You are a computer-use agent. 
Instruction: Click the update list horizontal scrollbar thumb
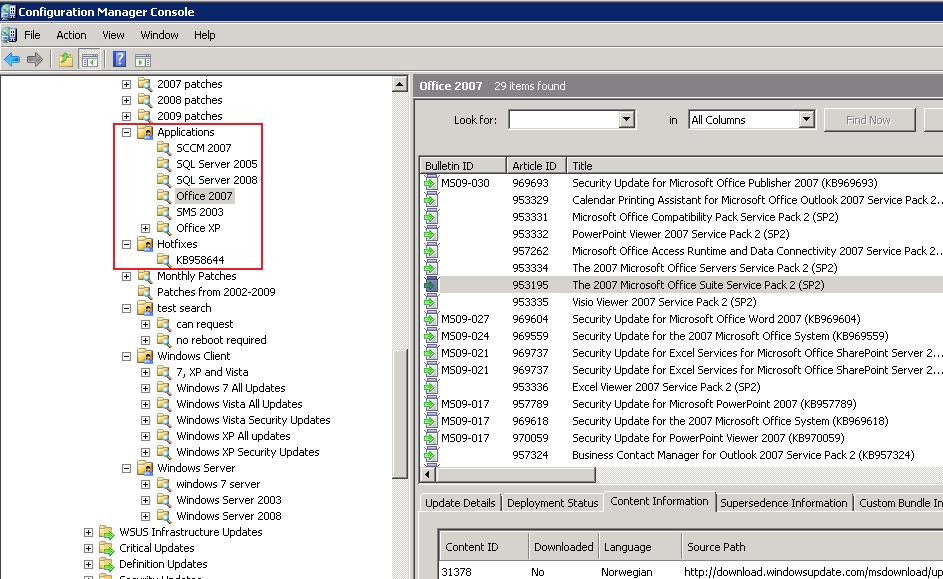click(x=515, y=474)
